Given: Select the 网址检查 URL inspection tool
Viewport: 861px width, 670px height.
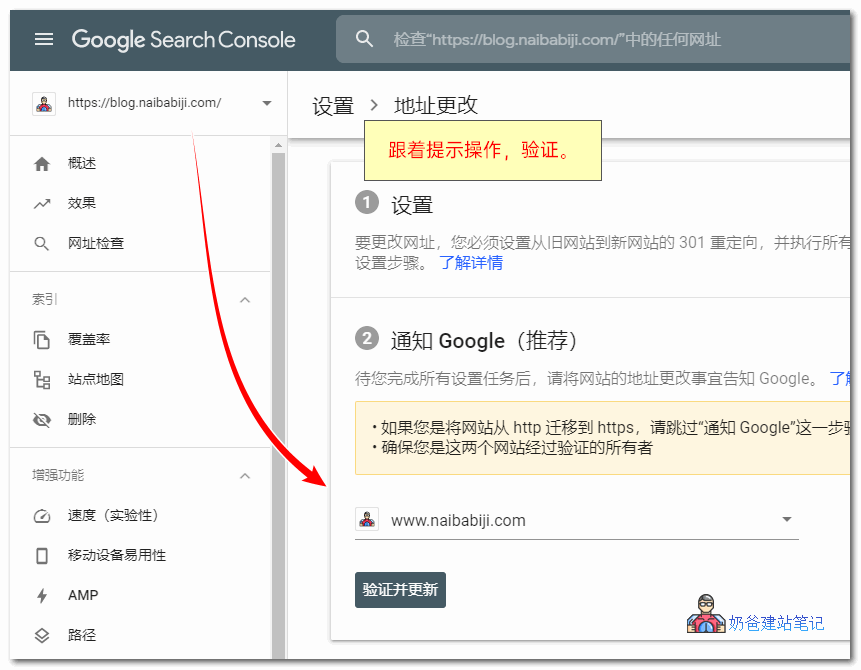Looking at the screenshot, I should coord(40,242).
